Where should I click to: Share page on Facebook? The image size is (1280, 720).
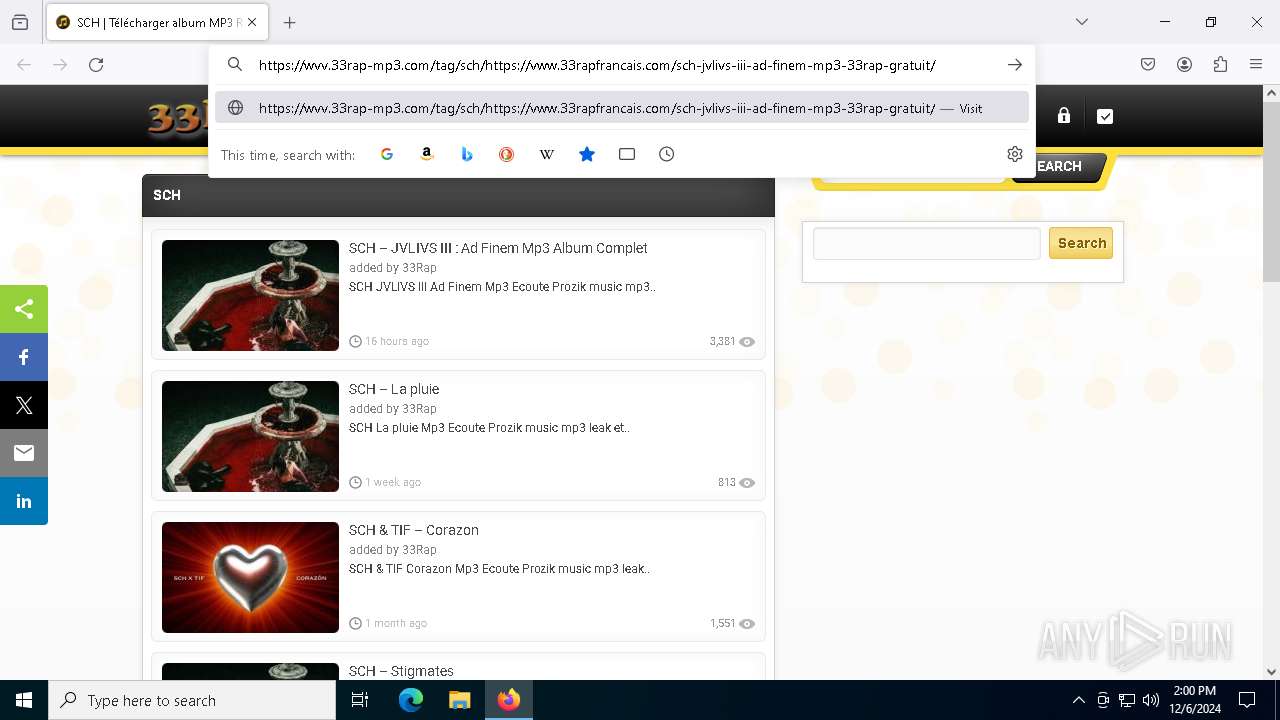pyautogui.click(x=24, y=357)
